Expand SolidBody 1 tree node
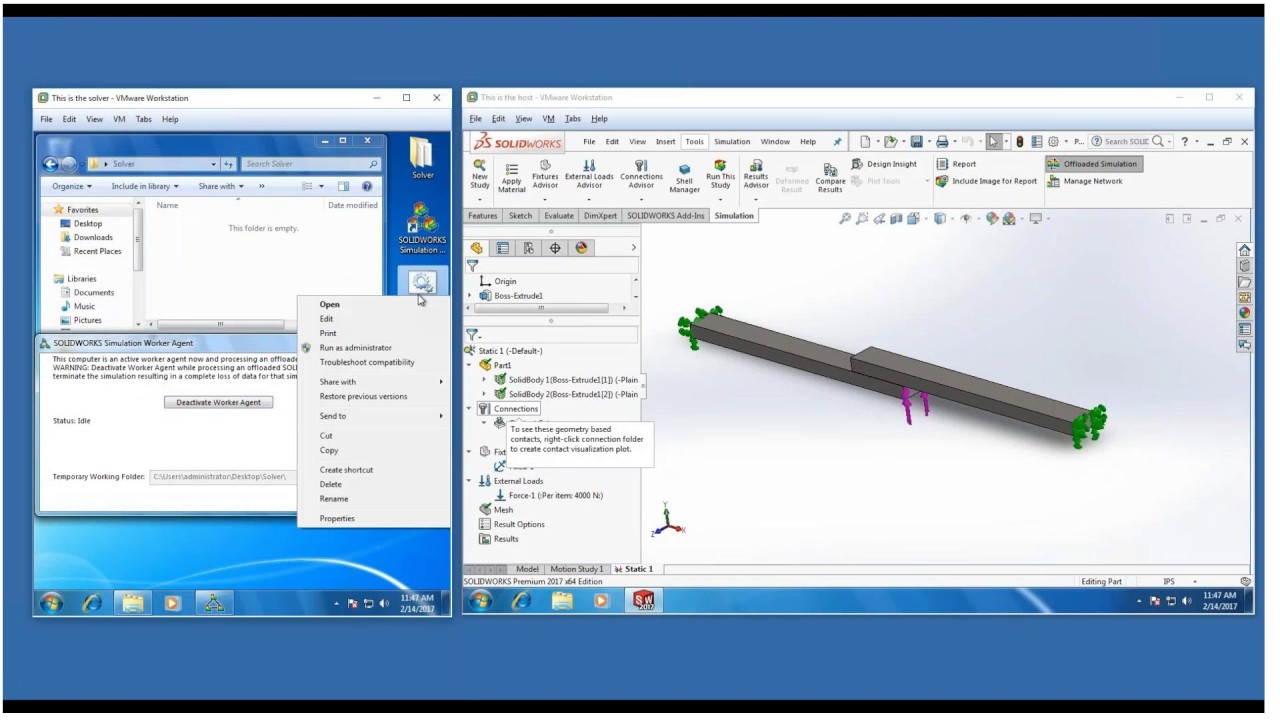The width and height of the screenshot is (1280, 720). point(485,380)
